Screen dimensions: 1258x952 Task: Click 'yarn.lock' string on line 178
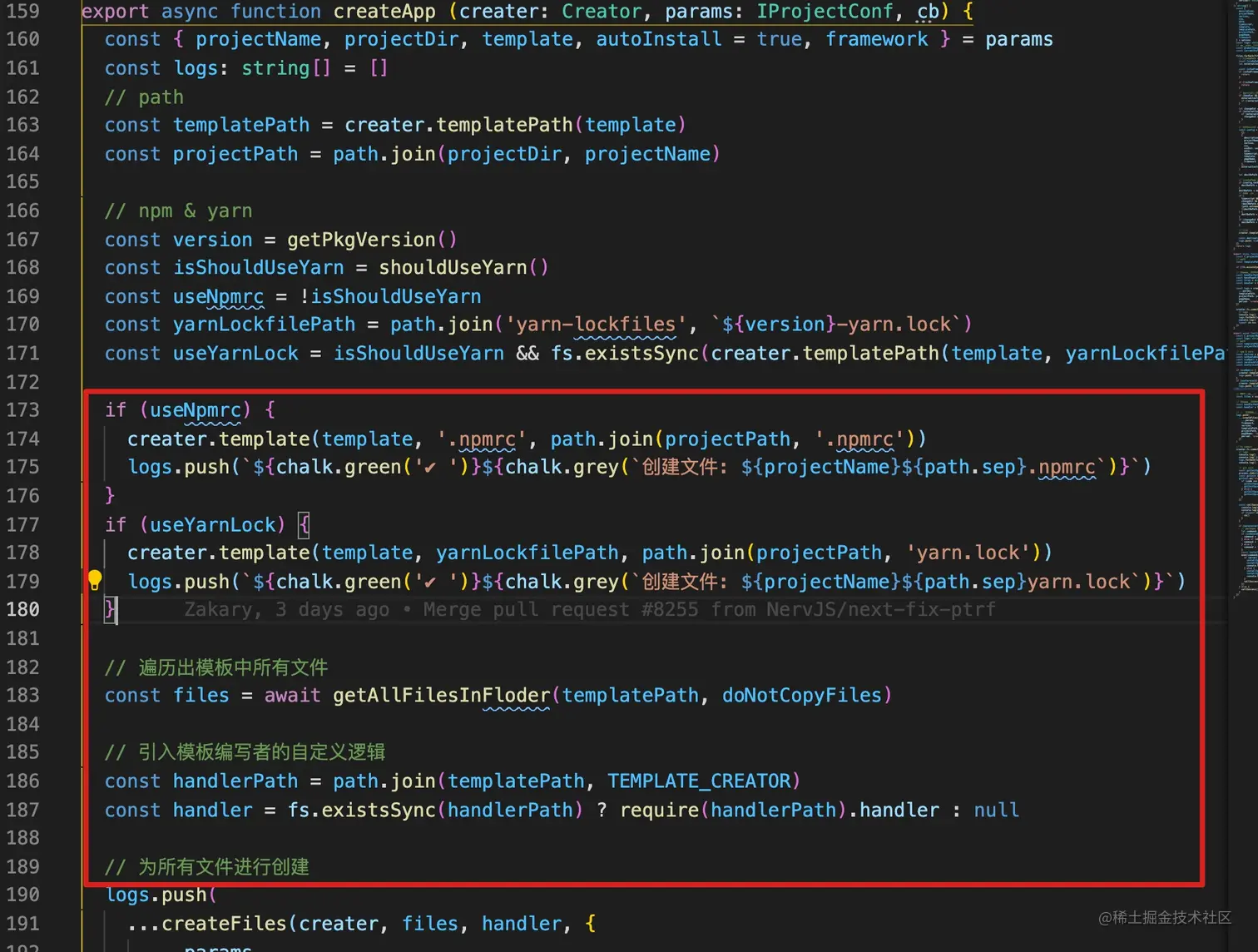pyautogui.click(x=968, y=553)
